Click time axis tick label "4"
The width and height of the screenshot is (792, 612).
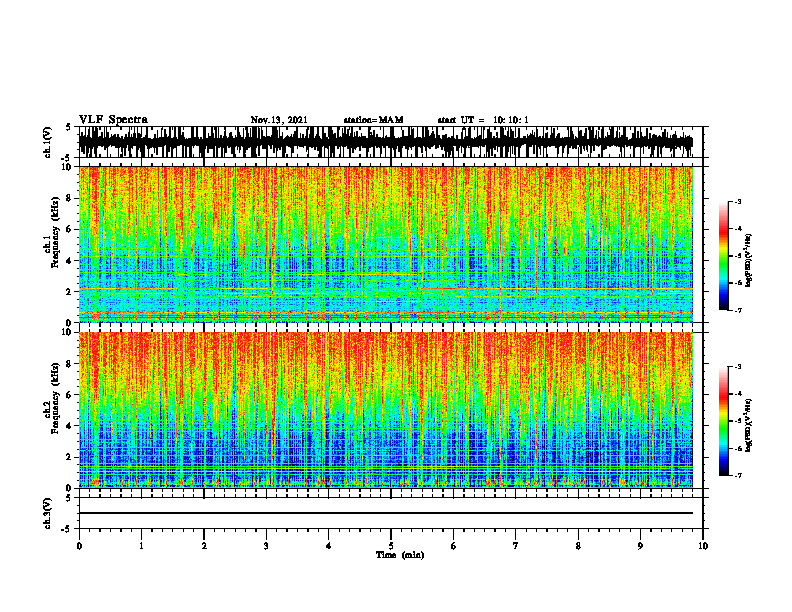tap(329, 546)
